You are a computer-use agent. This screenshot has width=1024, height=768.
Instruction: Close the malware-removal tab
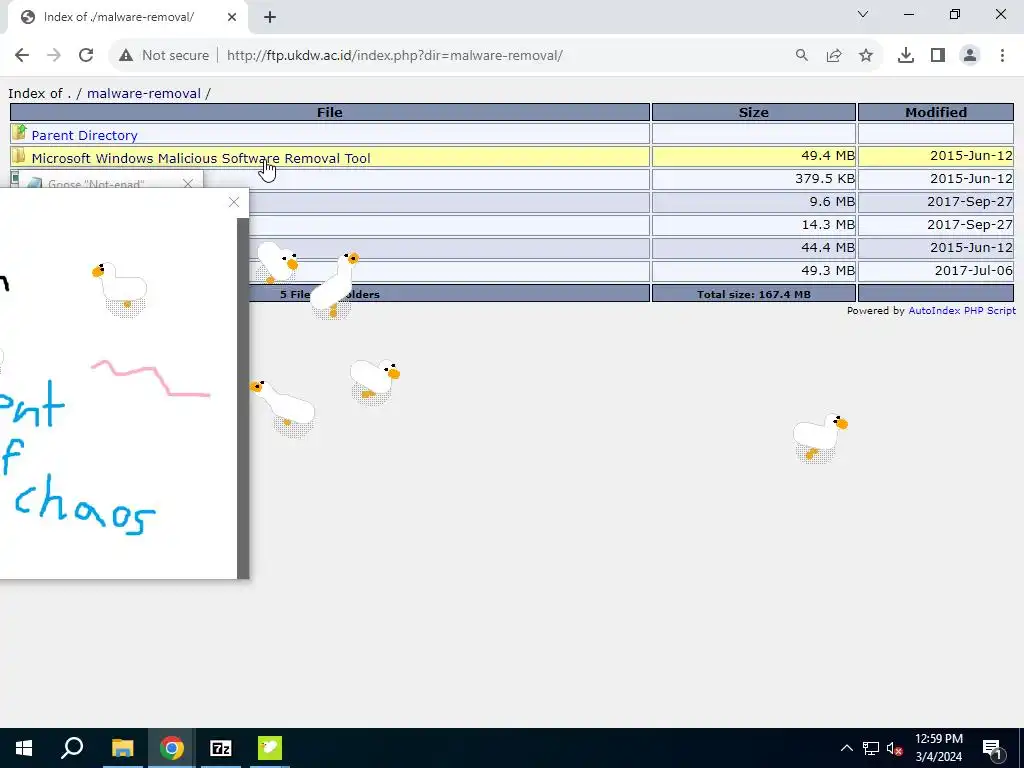[232, 18]
